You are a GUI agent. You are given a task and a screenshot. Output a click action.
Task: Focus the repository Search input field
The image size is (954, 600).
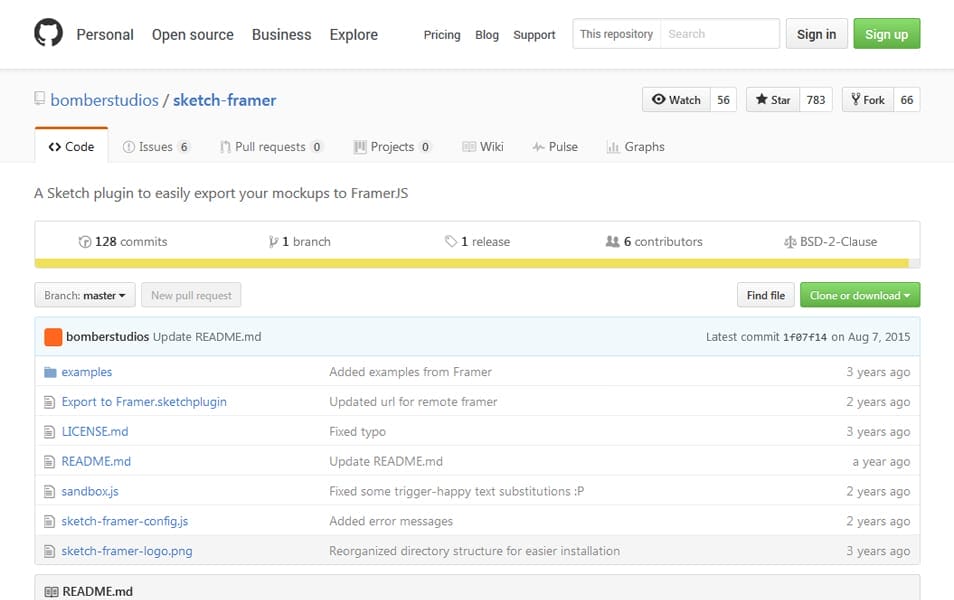(719, 34)
